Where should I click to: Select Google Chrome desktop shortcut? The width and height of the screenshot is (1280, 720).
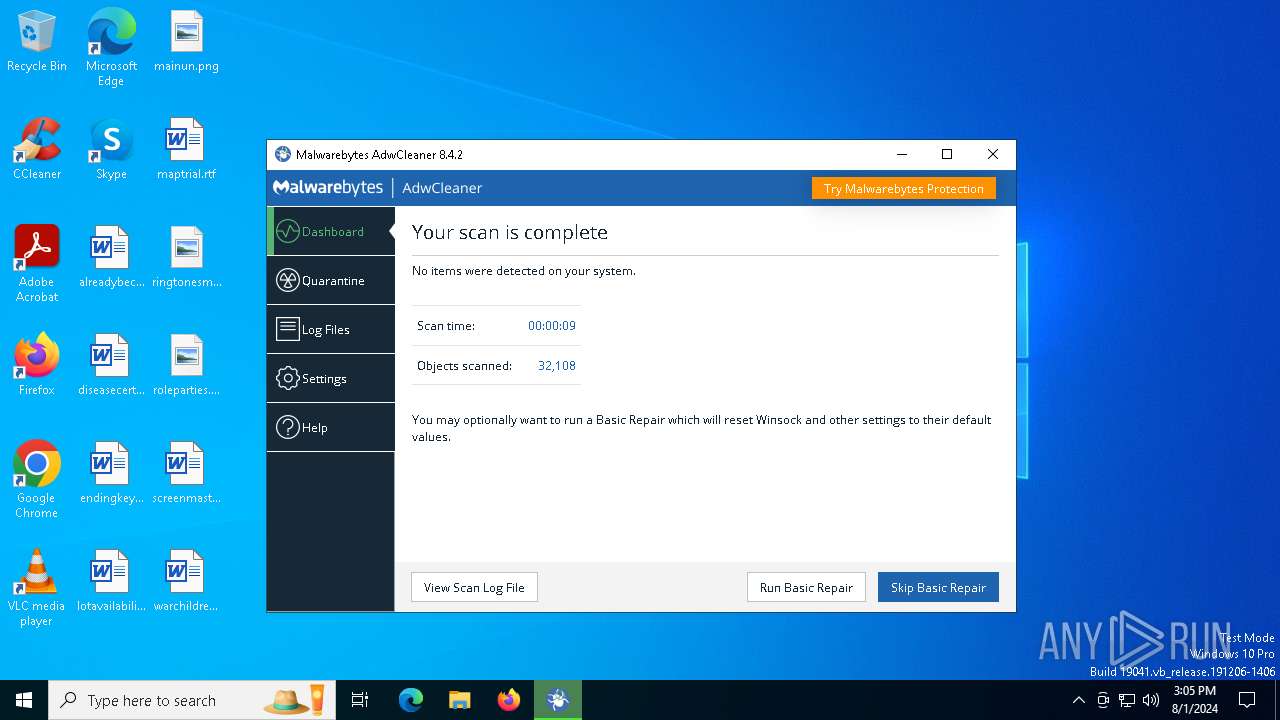pyautogui.click(x=37, y=480)
